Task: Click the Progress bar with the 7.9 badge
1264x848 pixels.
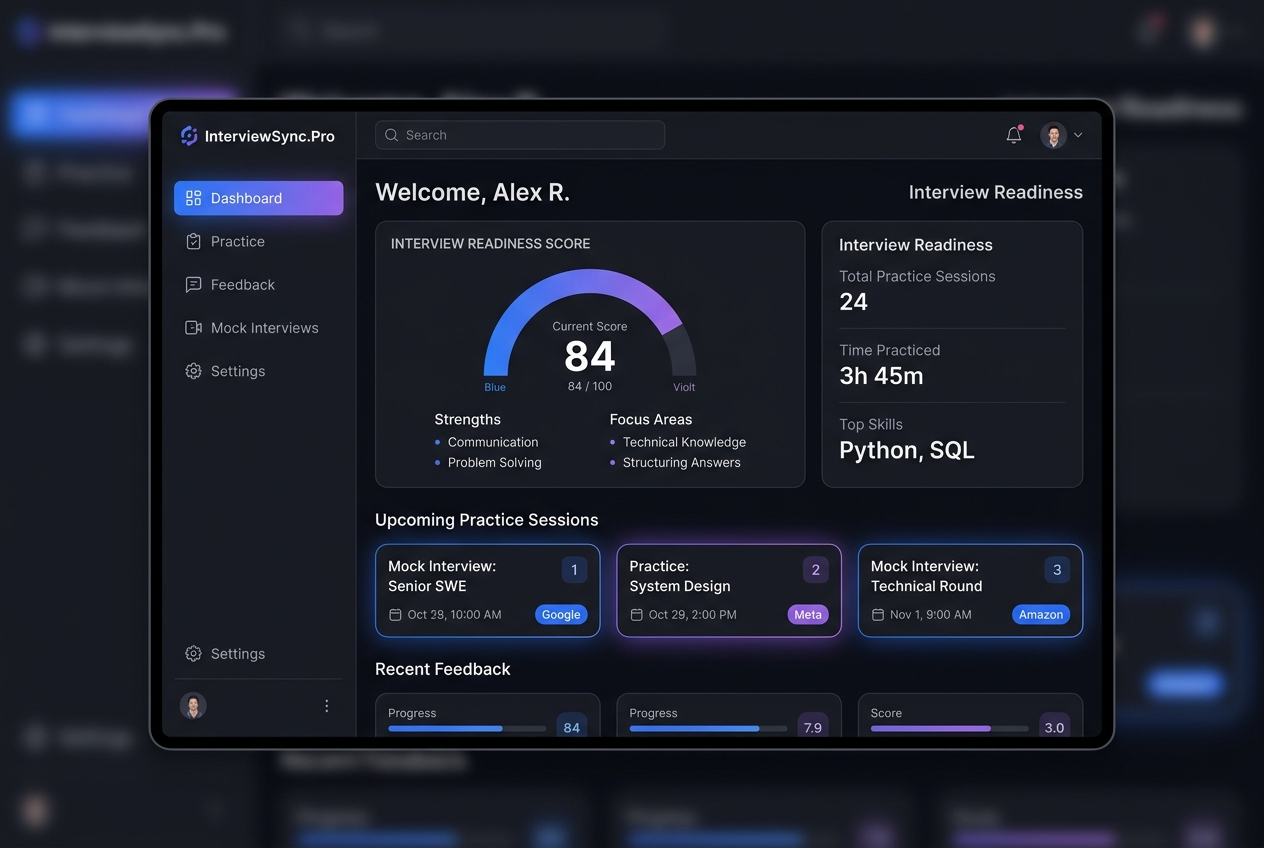Action: (x=708, y=729)
